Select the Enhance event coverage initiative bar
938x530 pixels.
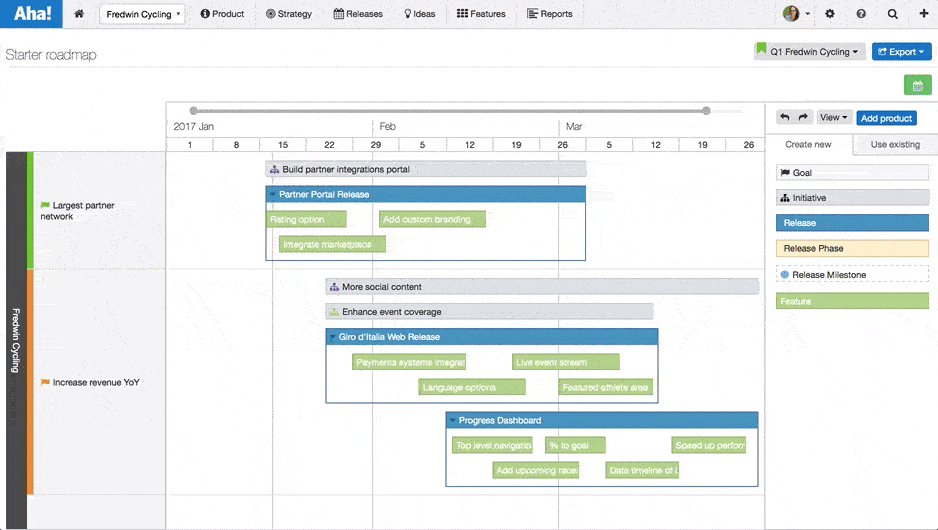489,312
